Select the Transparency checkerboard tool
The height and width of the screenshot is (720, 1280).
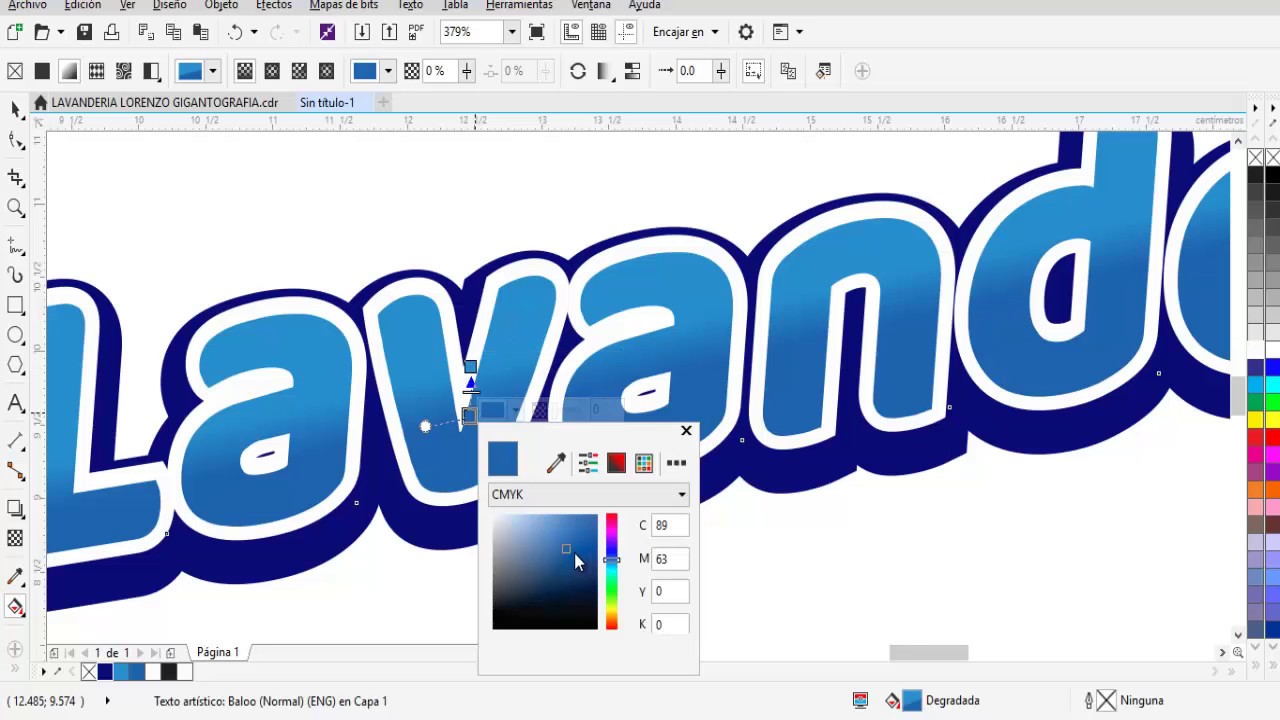point(15,539)
